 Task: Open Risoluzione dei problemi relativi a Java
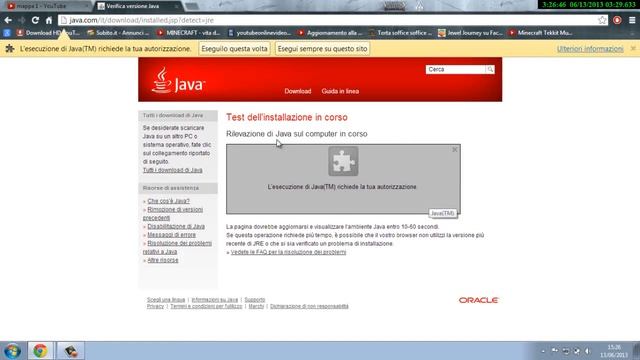click(177, 248)
